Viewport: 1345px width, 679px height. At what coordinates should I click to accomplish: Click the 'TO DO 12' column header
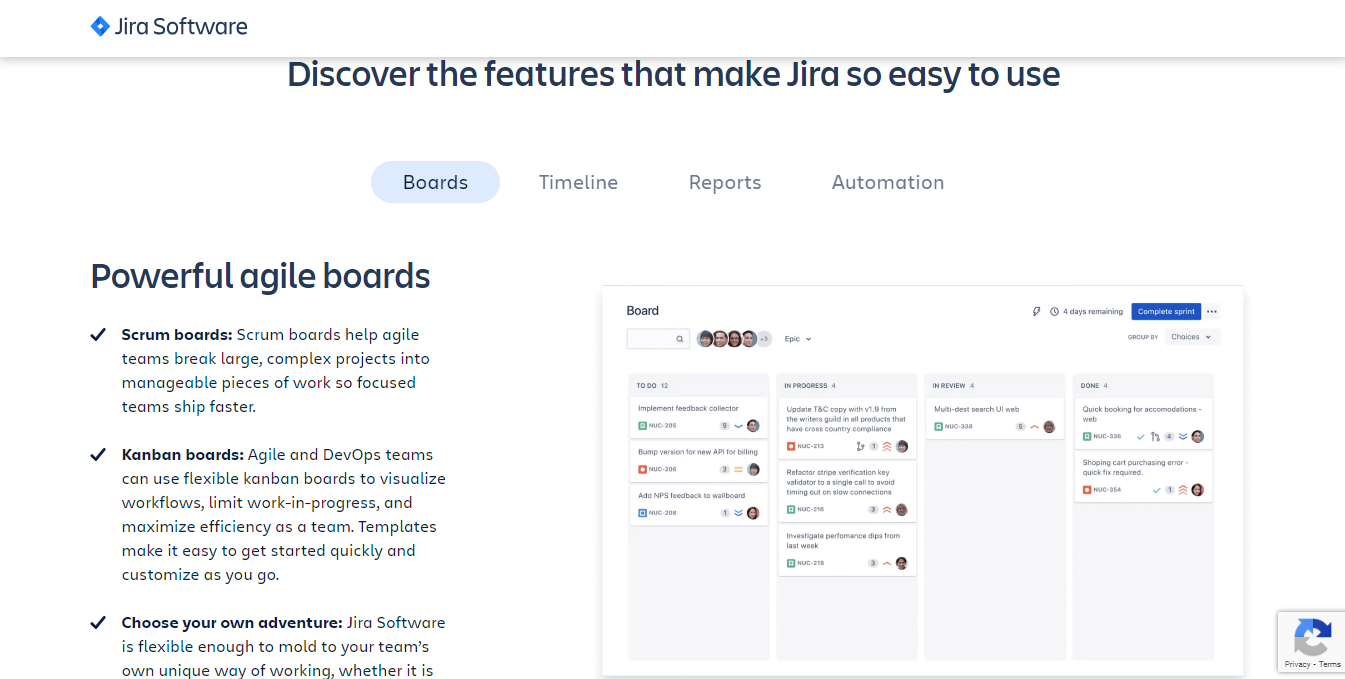(652, 385)
